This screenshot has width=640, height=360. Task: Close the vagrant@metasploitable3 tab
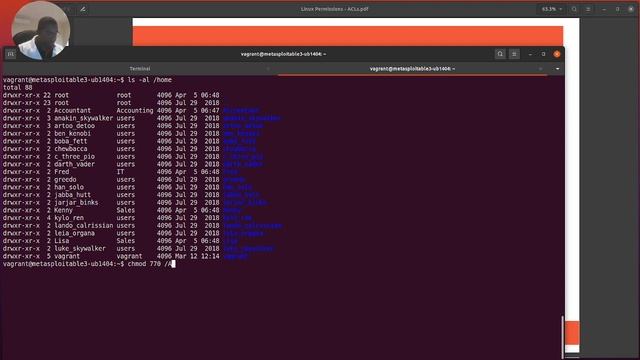540,69
